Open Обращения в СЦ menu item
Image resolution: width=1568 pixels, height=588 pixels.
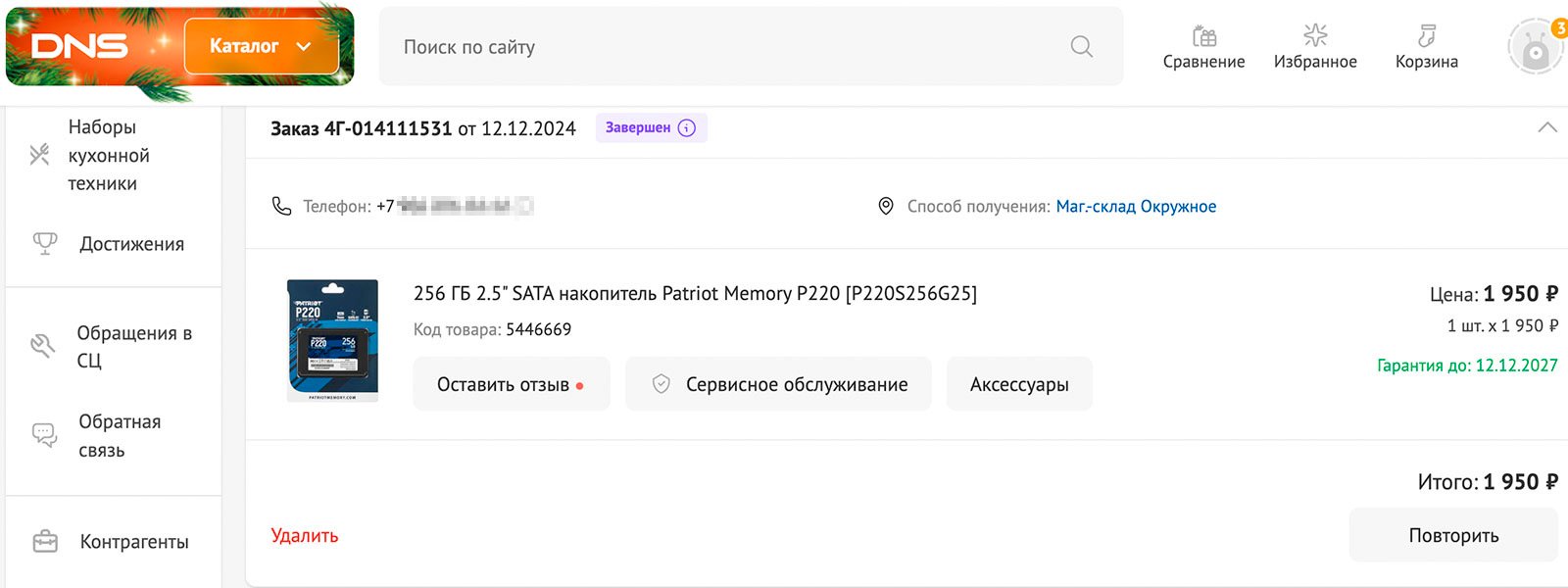[133, 346]
